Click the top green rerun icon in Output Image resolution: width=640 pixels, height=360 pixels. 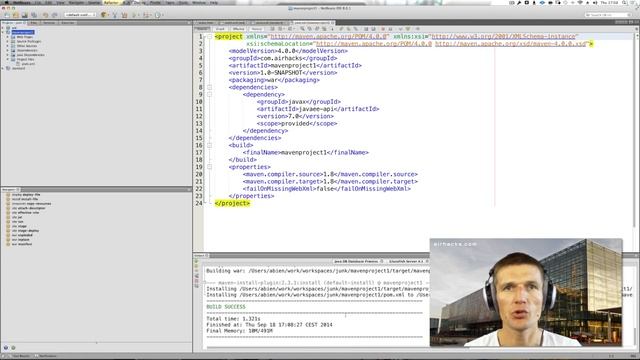(197, 261)
